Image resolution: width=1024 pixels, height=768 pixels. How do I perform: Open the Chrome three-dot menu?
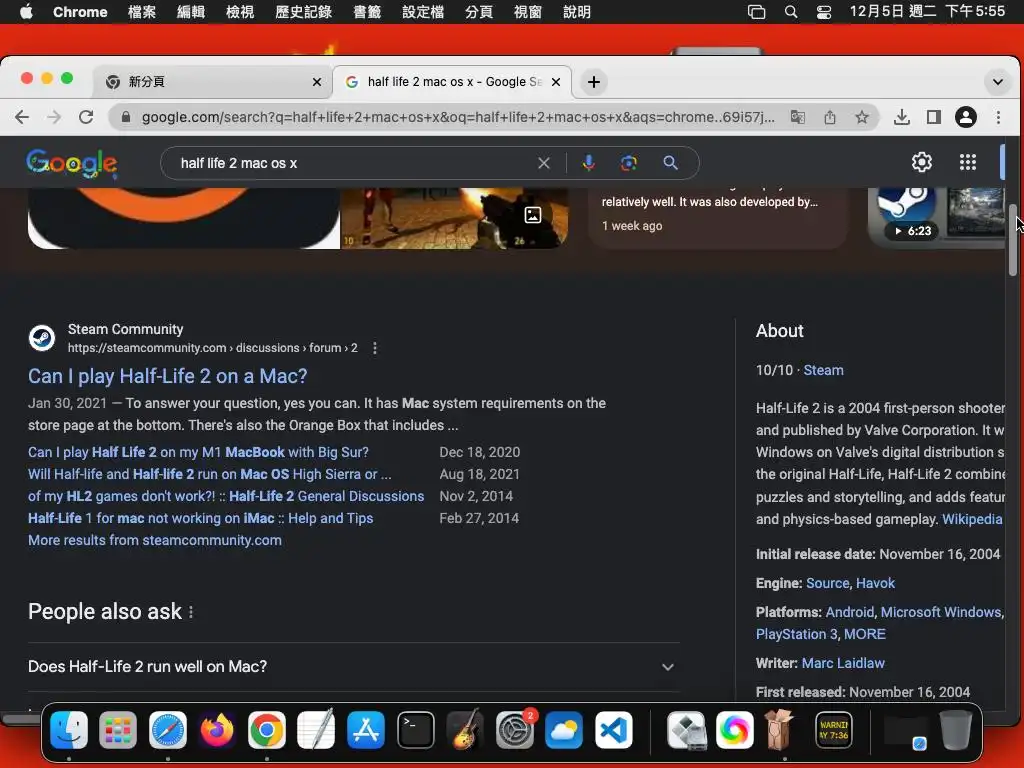coord(998,117)
